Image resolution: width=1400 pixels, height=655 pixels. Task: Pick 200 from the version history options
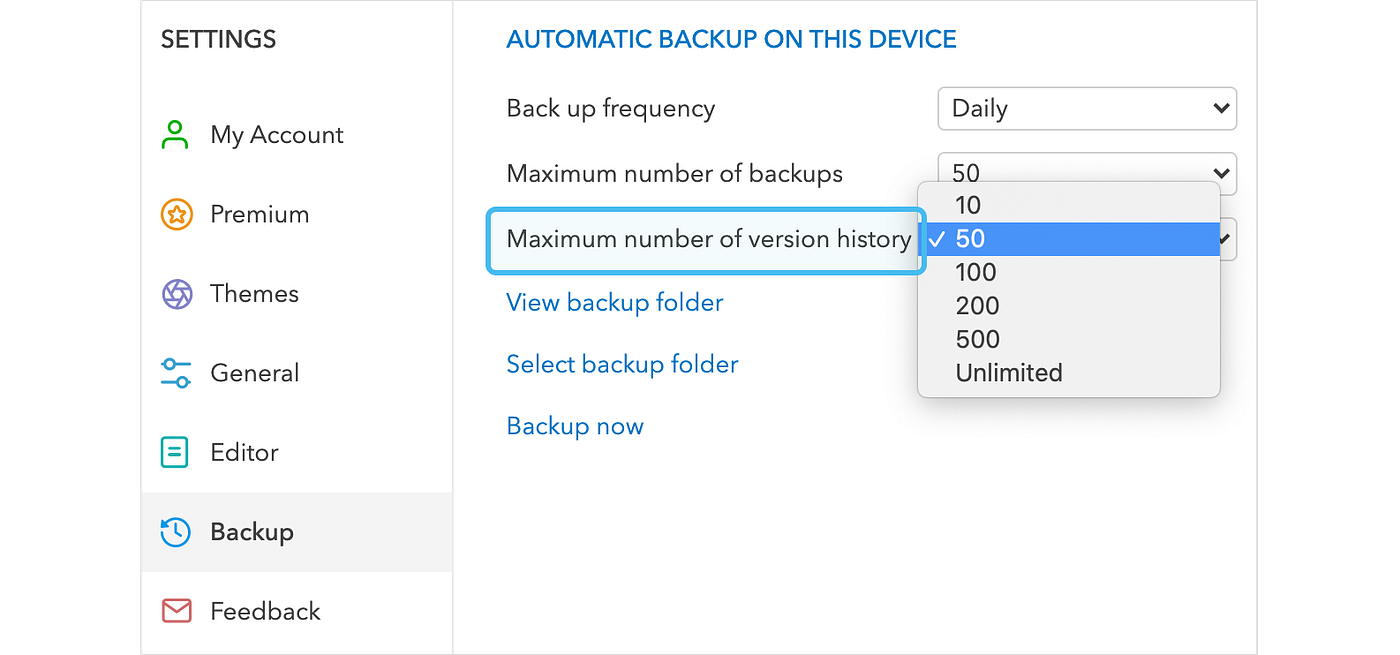click(x=977, y=306)
